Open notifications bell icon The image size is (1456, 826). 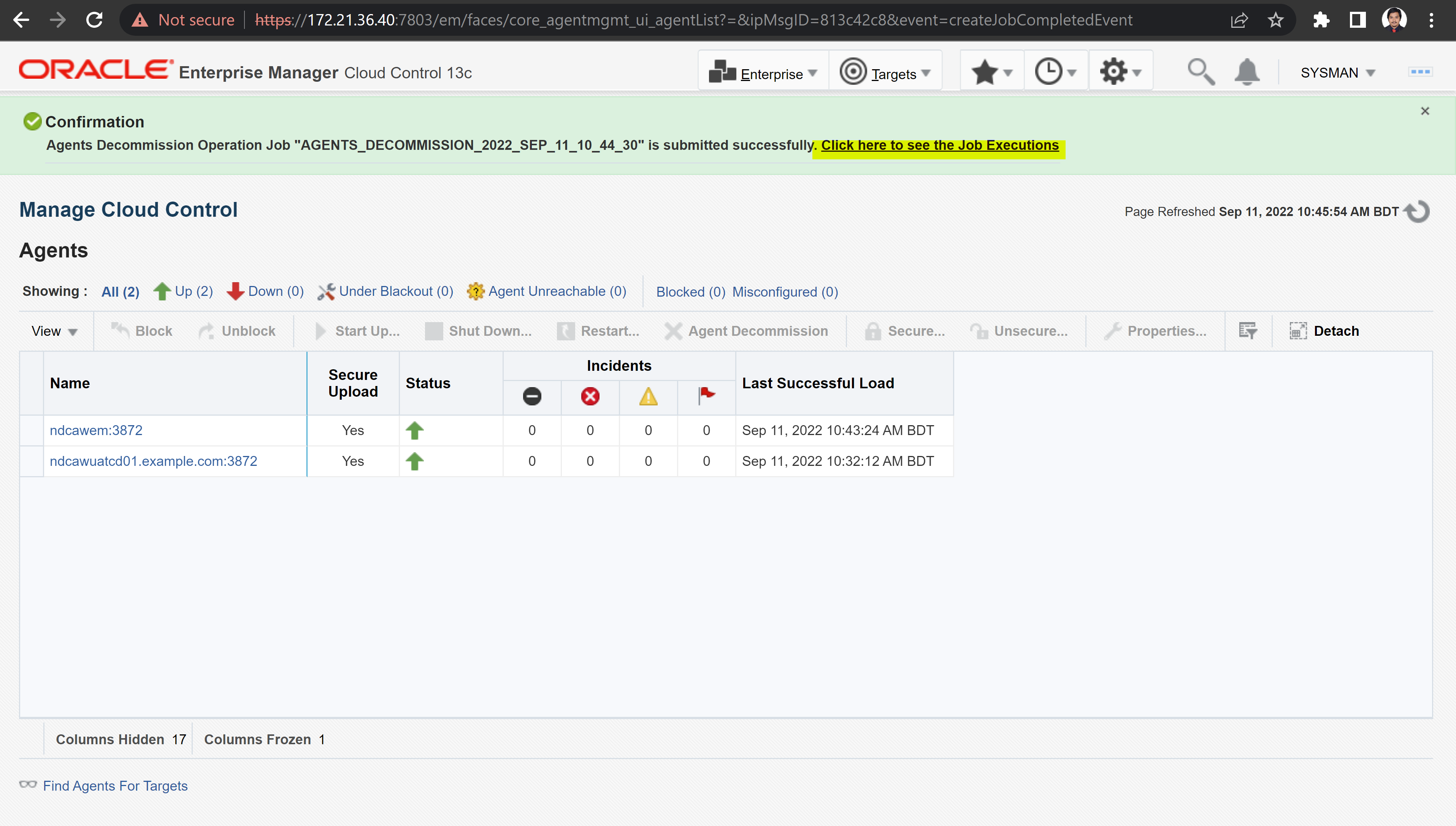tap(1247, 73)
